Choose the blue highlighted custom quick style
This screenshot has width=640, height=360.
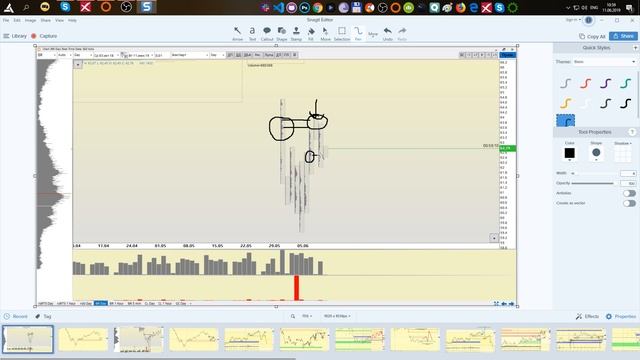pos(565,120)
